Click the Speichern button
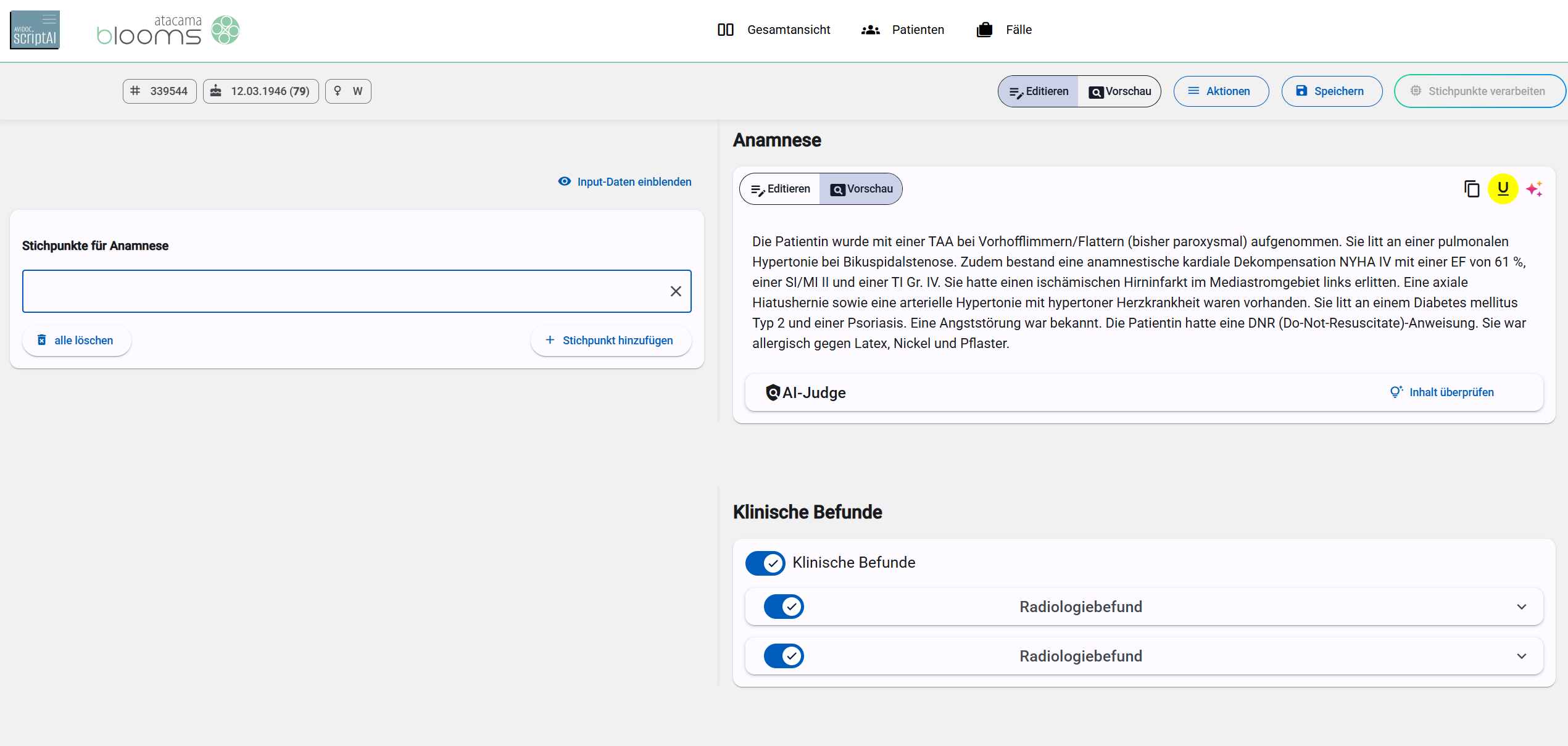 click(1332, 91)
